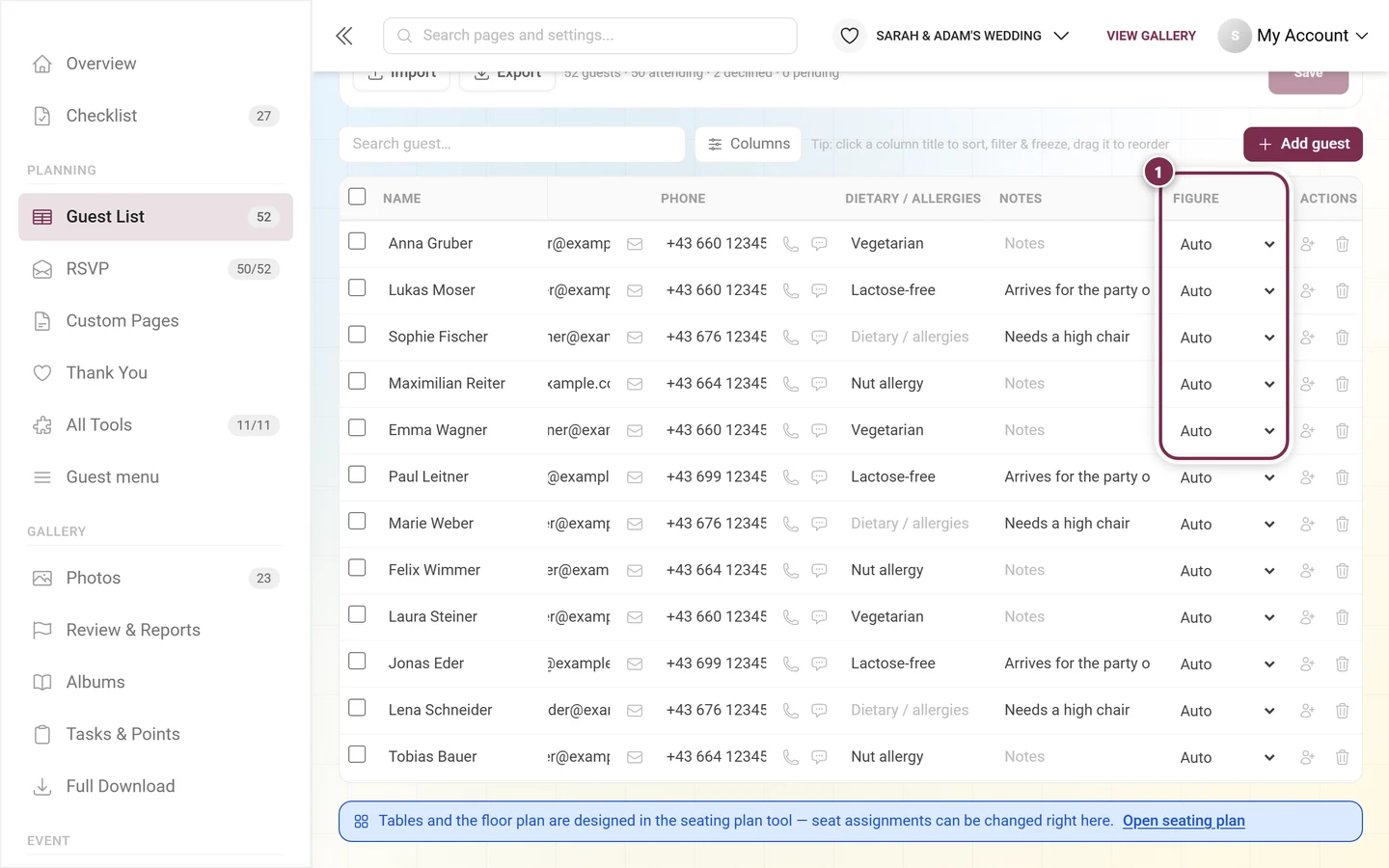Click the heart icon beside the wedding name
Viewport: 1389px width, 868px height.
tap(849, 36)
